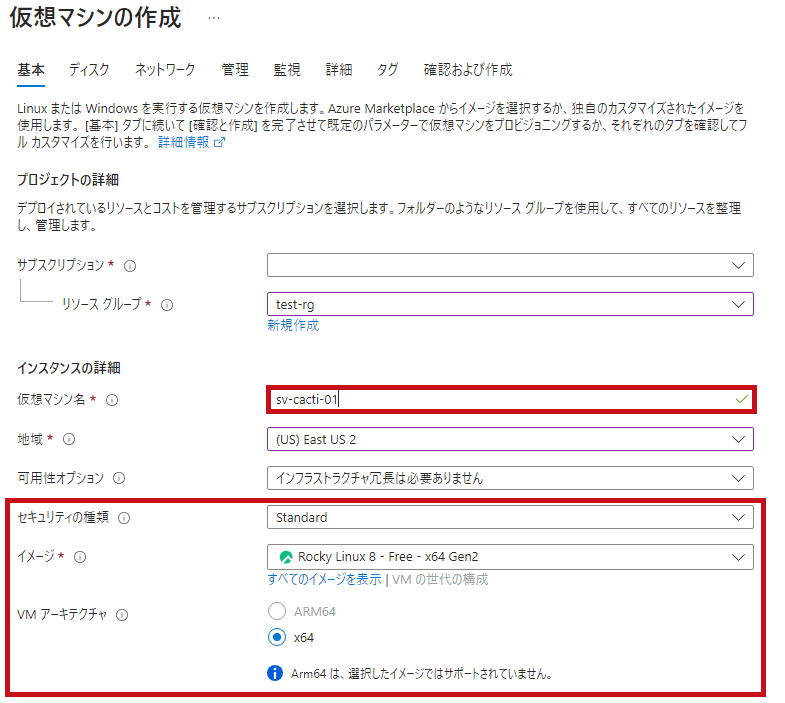
Task: Select the ARM64 radio button
Action: [277, 611]
